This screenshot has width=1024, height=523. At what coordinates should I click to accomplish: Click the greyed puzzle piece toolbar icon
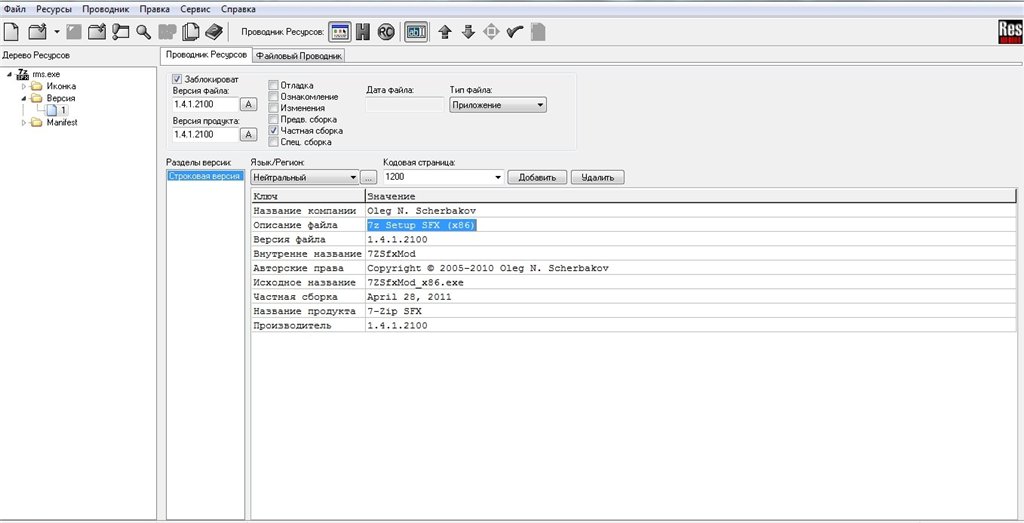pyautogui.click(x=167, y=31)
